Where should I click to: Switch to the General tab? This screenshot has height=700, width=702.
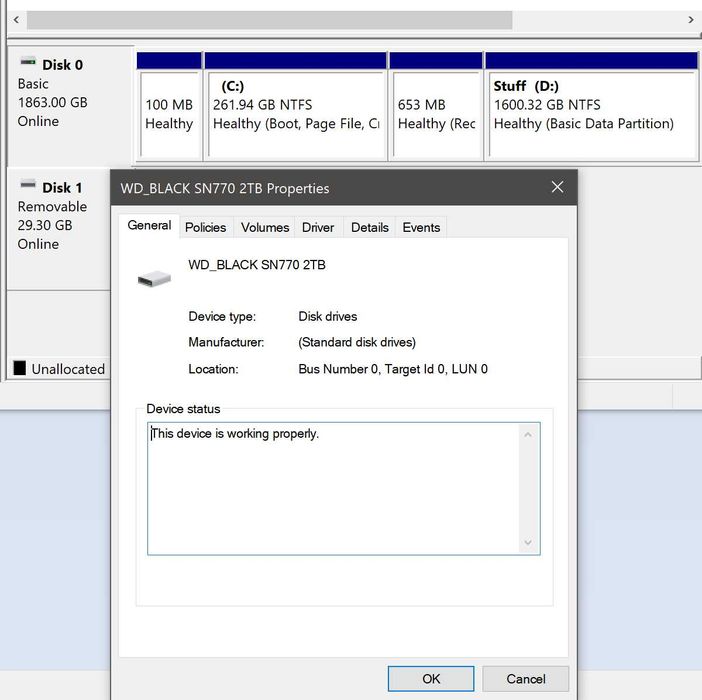click(x=149, y=225)
